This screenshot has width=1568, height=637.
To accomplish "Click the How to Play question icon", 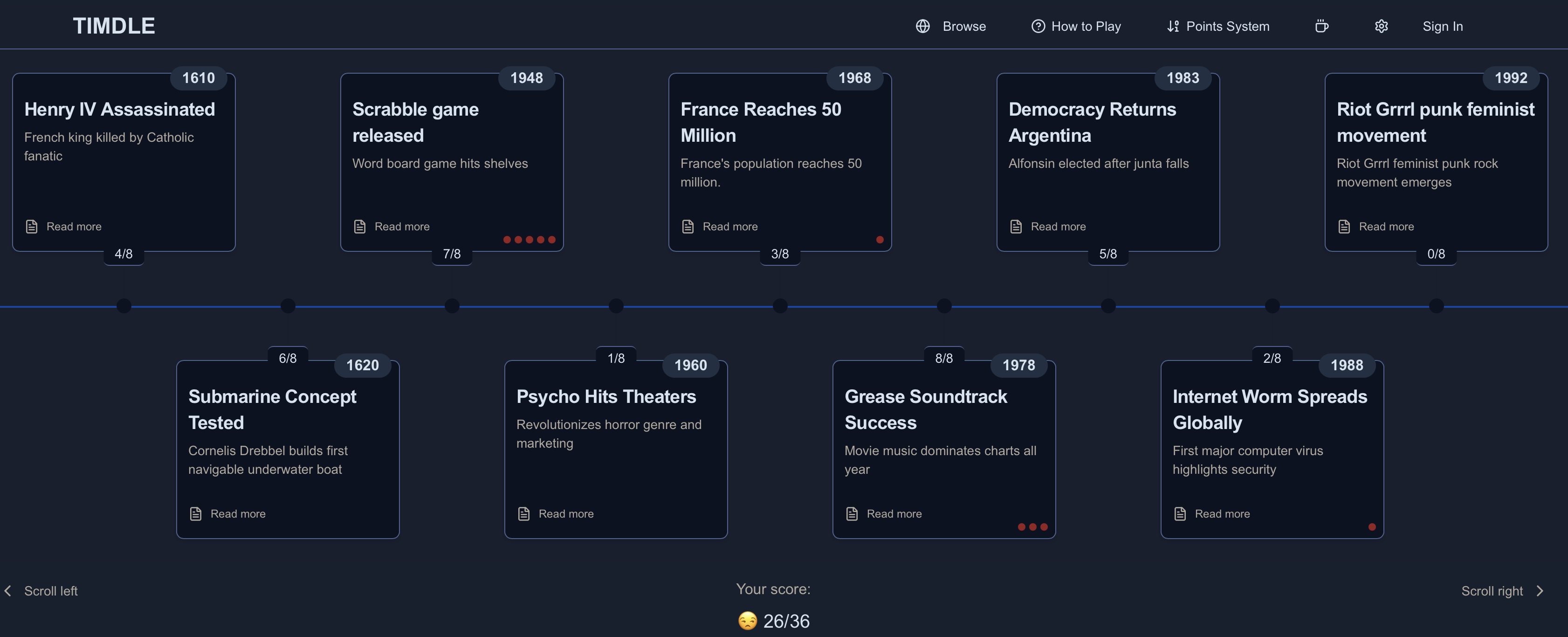I will (x=1038, y=26).
